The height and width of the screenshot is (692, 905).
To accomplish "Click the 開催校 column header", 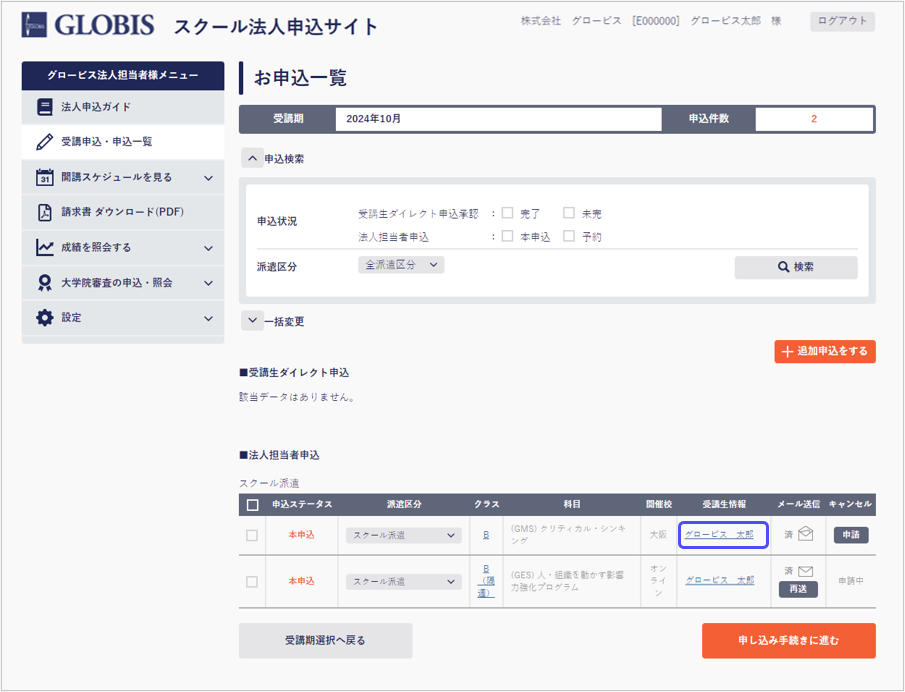I will pyautogui.click(x=659, y=504).
